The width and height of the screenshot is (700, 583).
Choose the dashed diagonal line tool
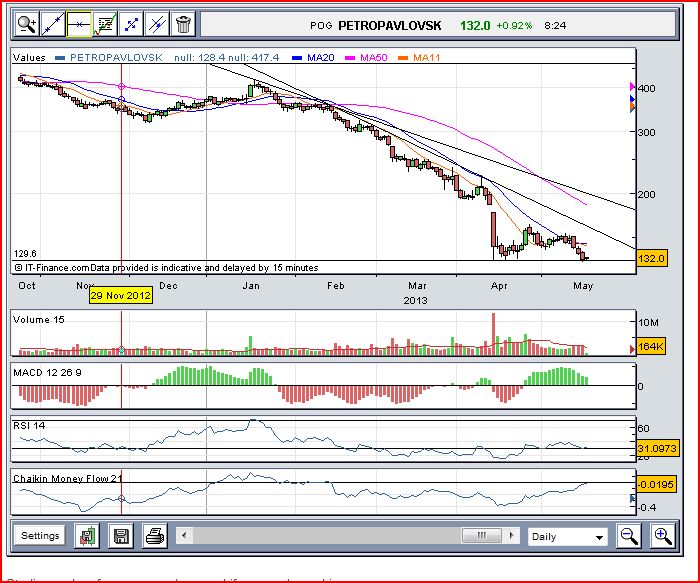tap(131, 24)
